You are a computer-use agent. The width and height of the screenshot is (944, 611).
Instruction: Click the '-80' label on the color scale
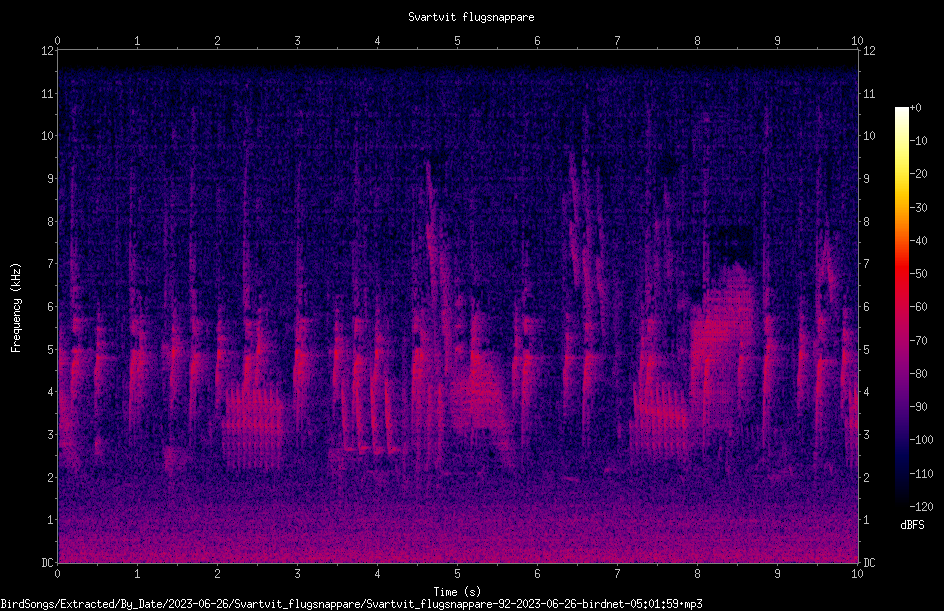[x=919, y=374]
